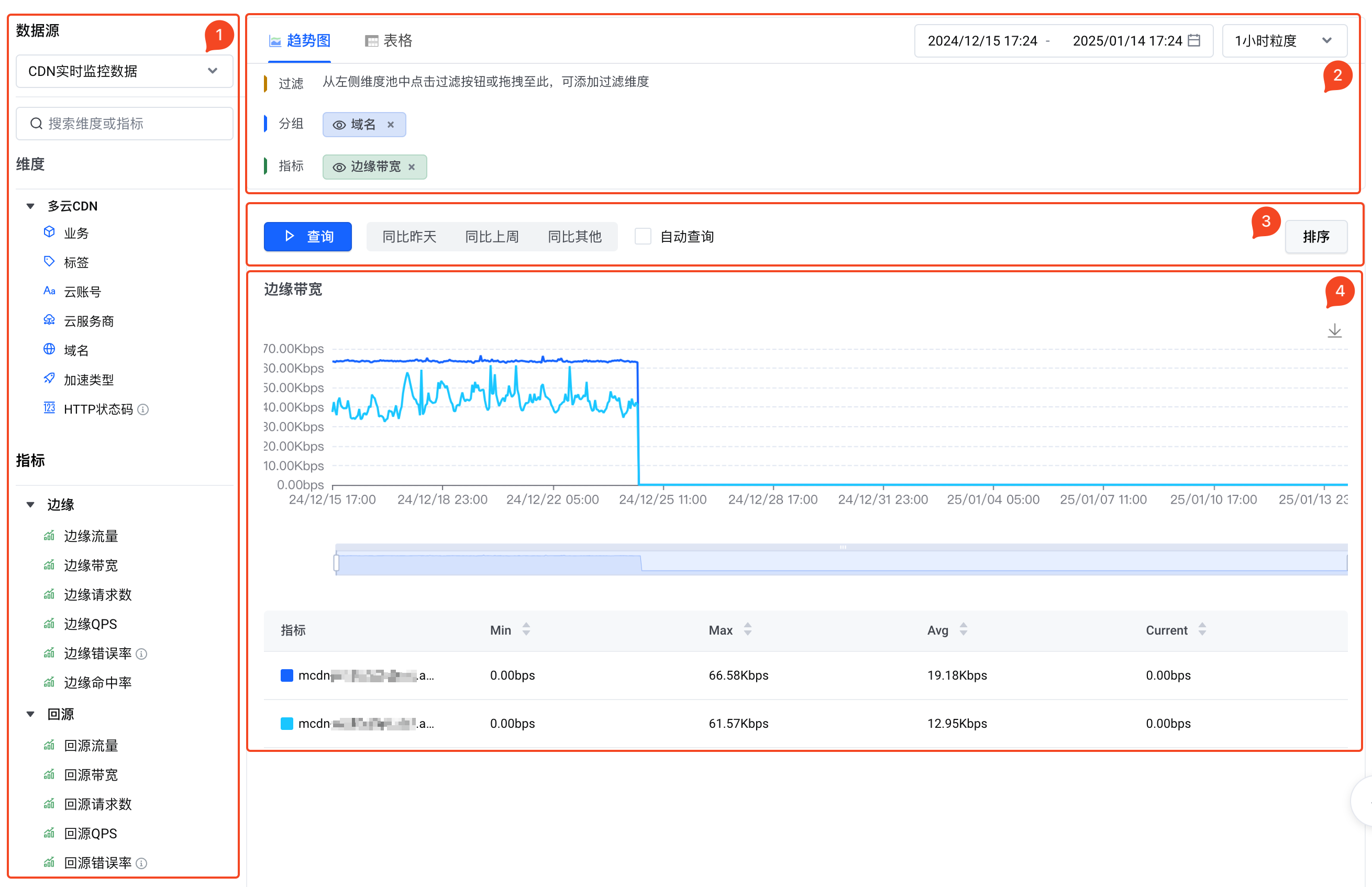The height and width of the screenshot is (887, 1372).
Task: Set the start date 2024/12/15 17:24
Action: [982, 41]
